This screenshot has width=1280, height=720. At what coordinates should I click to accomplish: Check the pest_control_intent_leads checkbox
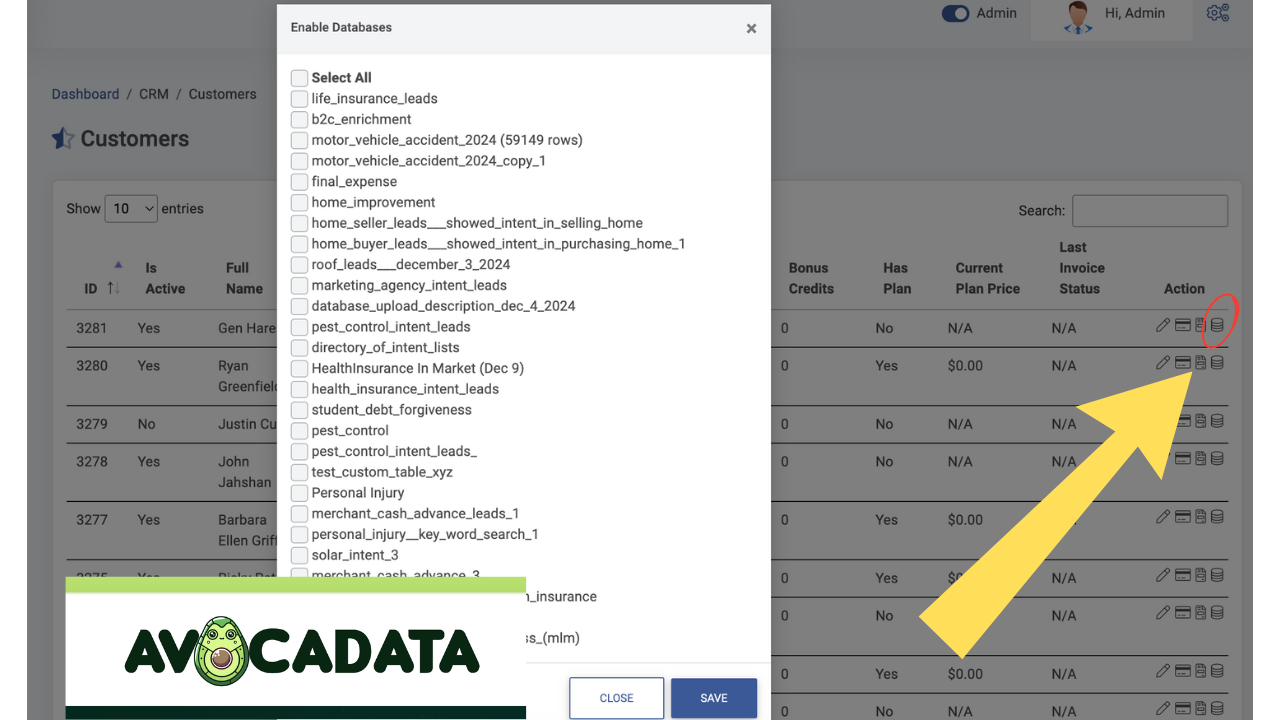click(299, 326)
